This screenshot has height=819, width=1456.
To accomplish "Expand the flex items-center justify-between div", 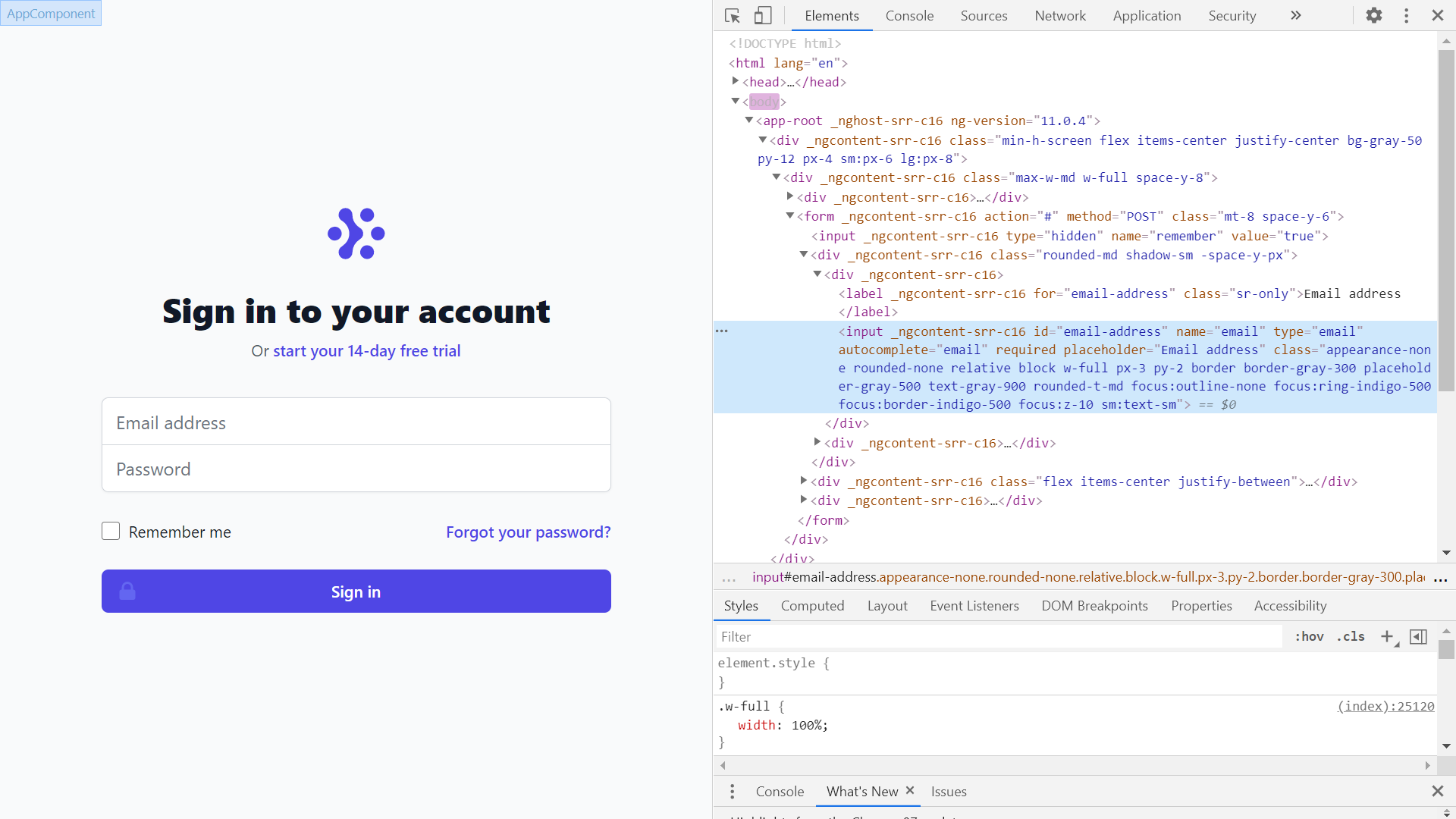I will (803, 481).
